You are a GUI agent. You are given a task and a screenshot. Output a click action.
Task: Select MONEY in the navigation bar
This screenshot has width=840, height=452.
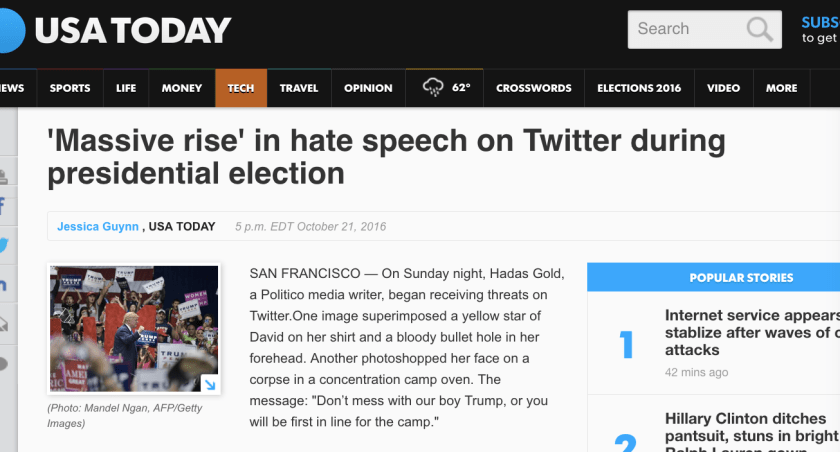coord(181,88)
